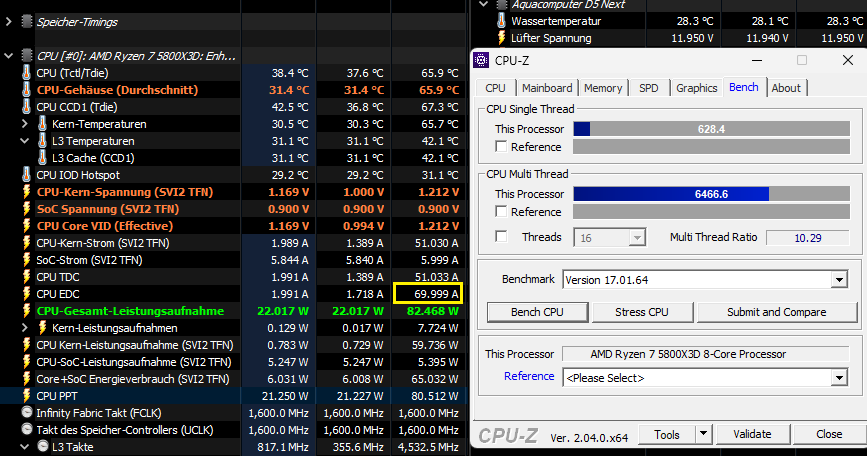The image size is (867, 456).
Task: Open the Tools dropdown arrow in CPU-Z
Action: (x=703, y=434)
